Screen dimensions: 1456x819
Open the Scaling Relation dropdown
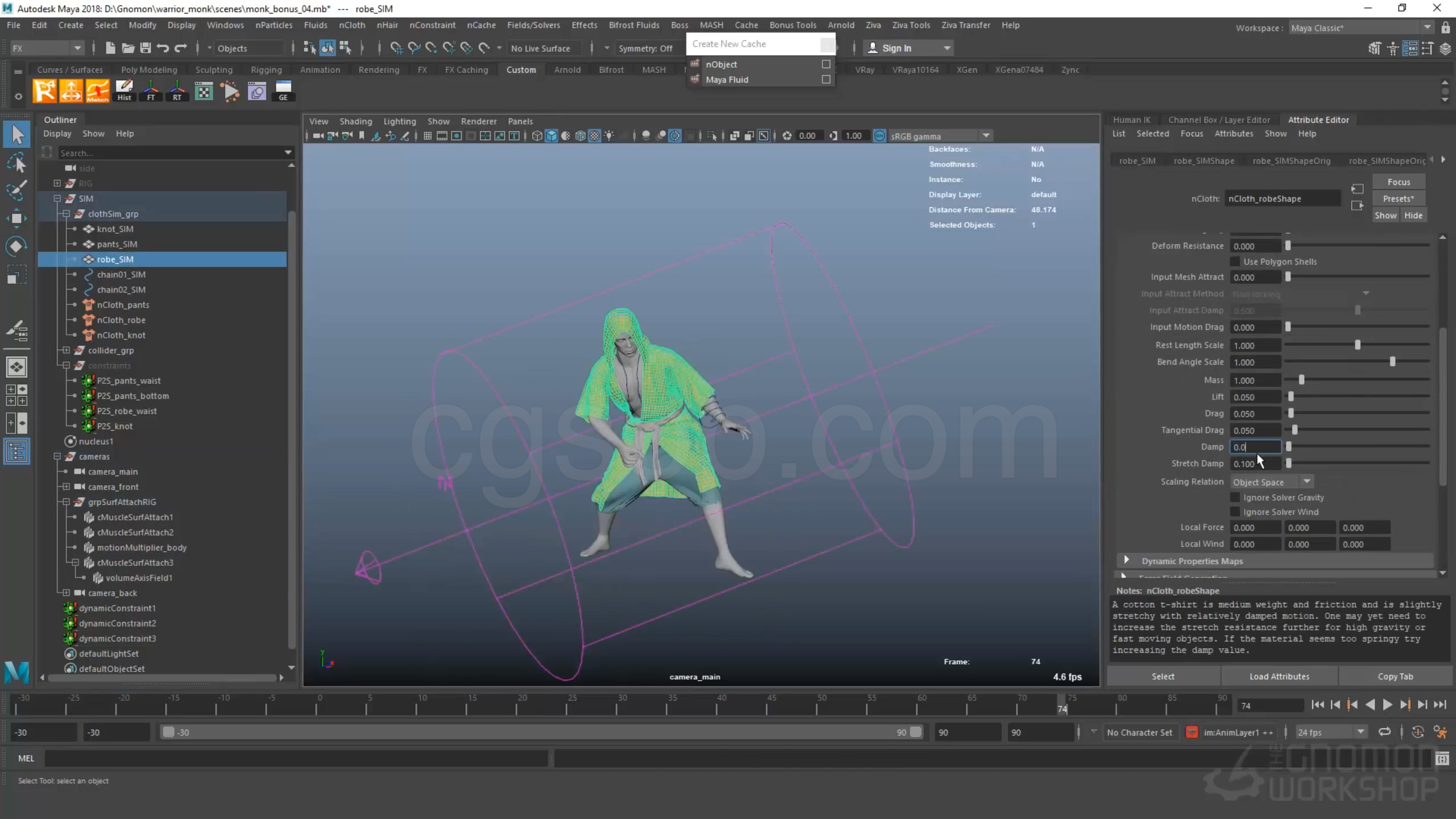click(1272, 482)
